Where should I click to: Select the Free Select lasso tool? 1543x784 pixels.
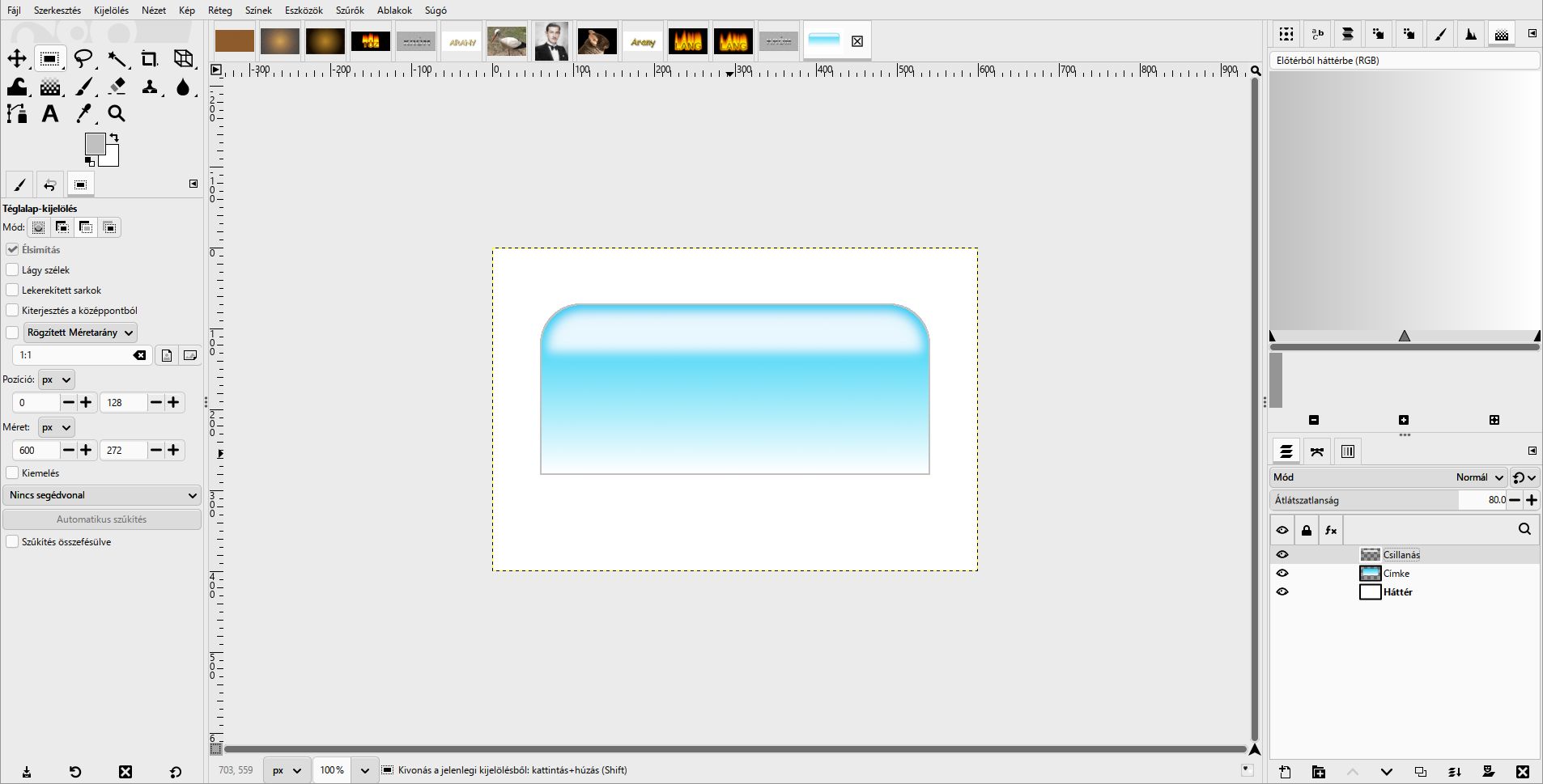[x=83, y=58]
